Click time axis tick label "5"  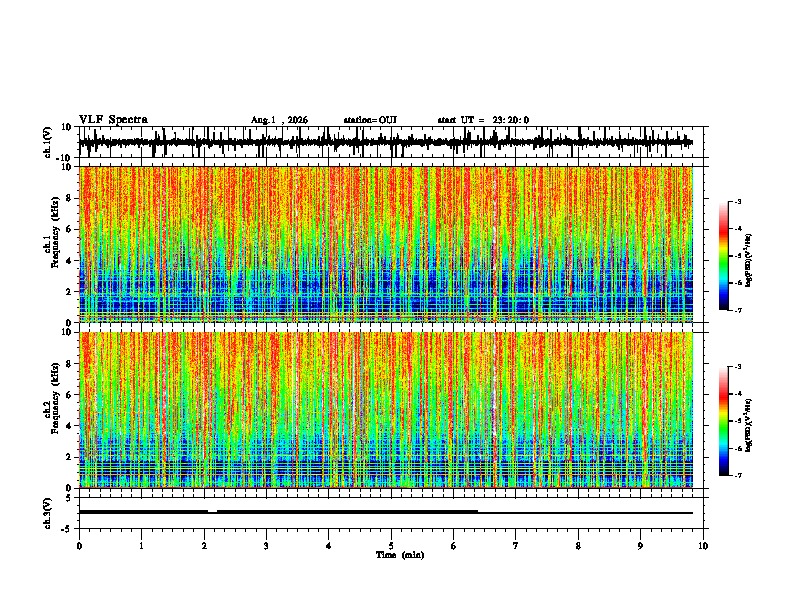[x=391, y=546]
